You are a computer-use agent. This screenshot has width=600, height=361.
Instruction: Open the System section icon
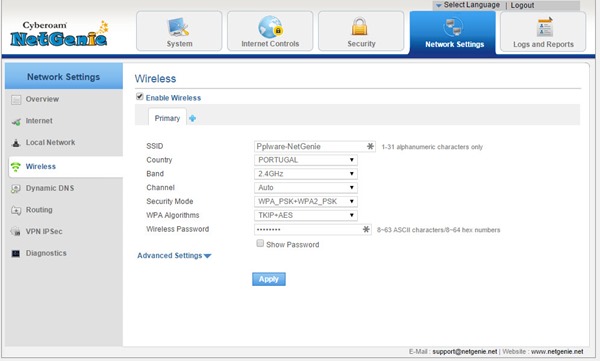[178, 27]
